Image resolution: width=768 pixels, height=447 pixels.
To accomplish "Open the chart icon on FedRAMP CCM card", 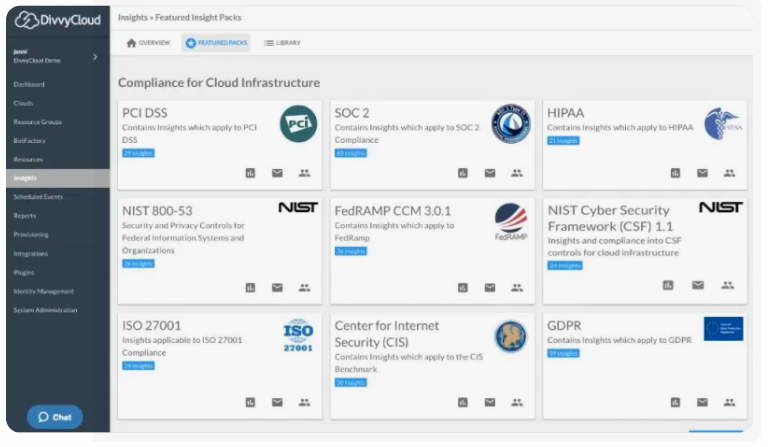I will 463,288.
